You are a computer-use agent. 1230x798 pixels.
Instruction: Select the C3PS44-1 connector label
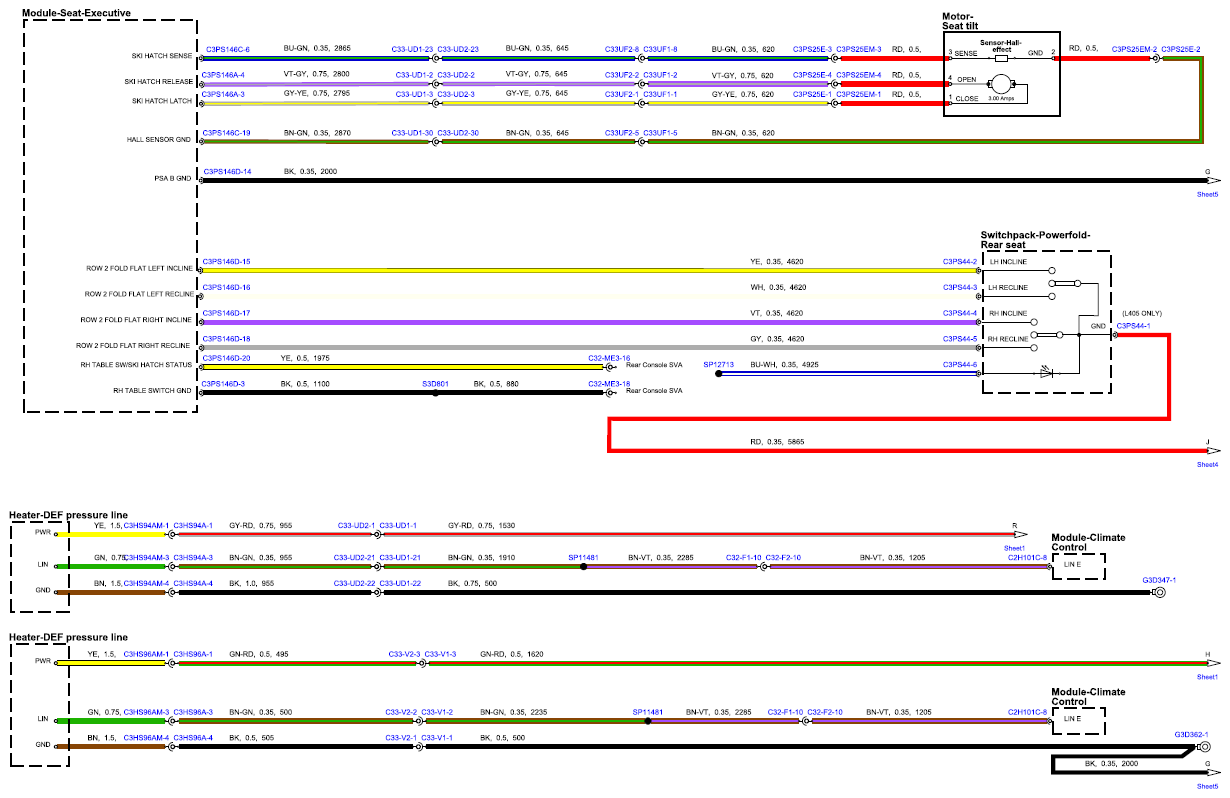pos(1133,325)
